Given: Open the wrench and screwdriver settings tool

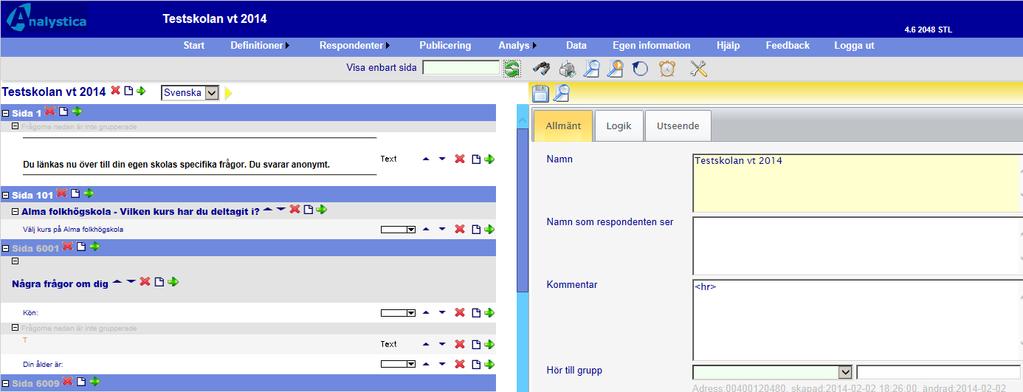Looking at the screenshot, I should [x=699, y=68].
